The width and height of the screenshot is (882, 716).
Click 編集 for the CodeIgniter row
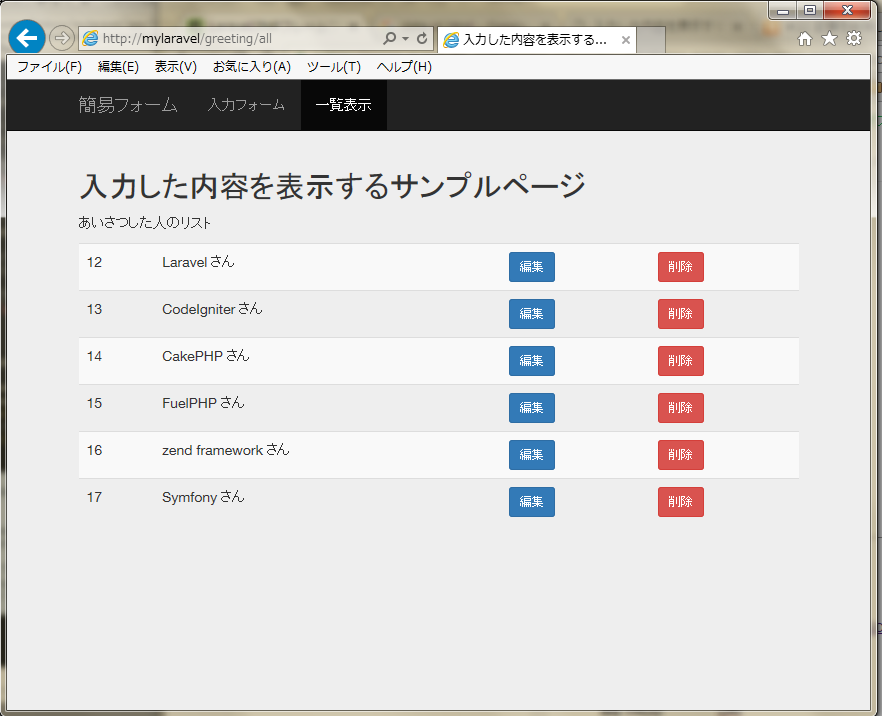pos(531,314)
